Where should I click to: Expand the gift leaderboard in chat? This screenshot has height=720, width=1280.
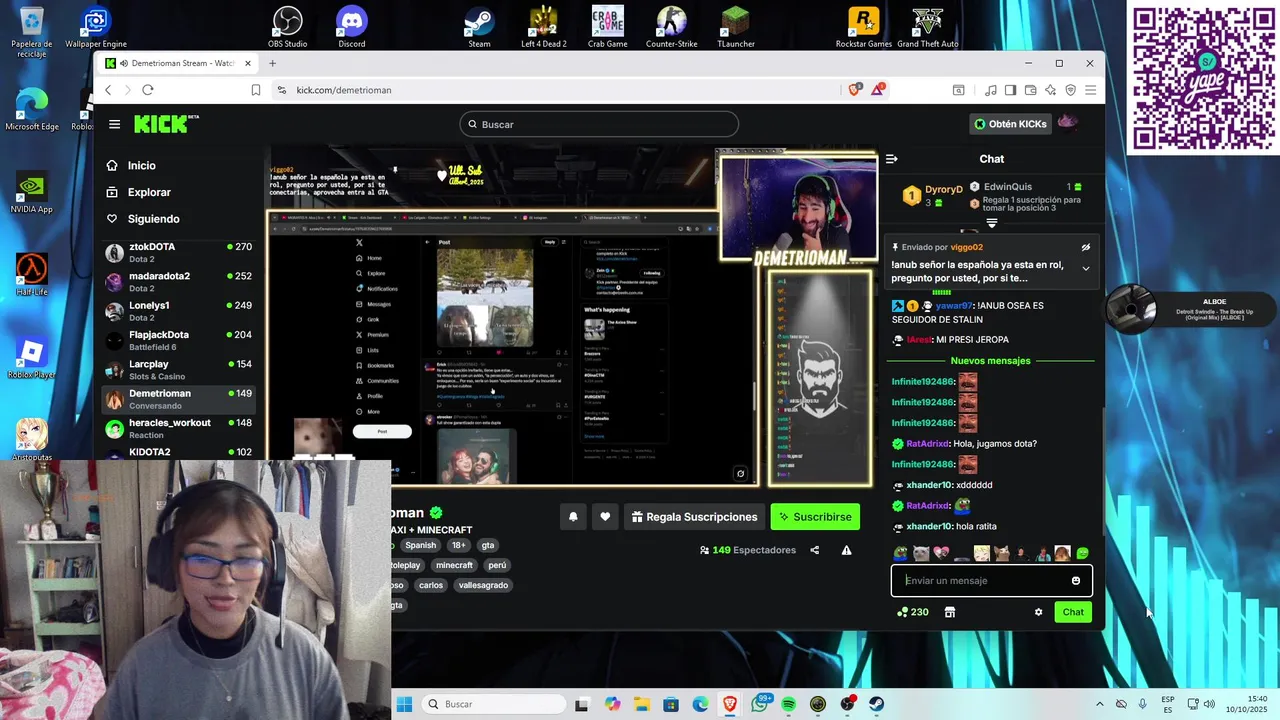click(x=992, y=223)
